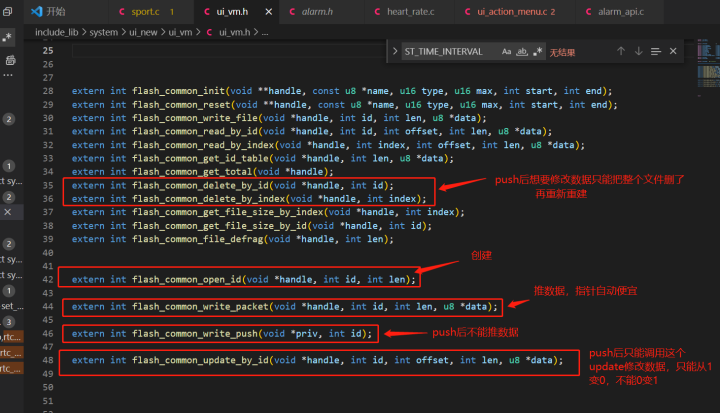Click flash_common_delete_by_index function name
The height and width of the screenshot is (413, 720).
208,199
